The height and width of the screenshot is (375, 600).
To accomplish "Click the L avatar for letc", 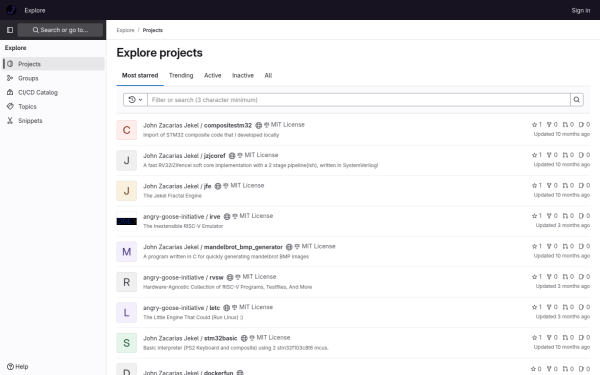I will pos(127,313).
